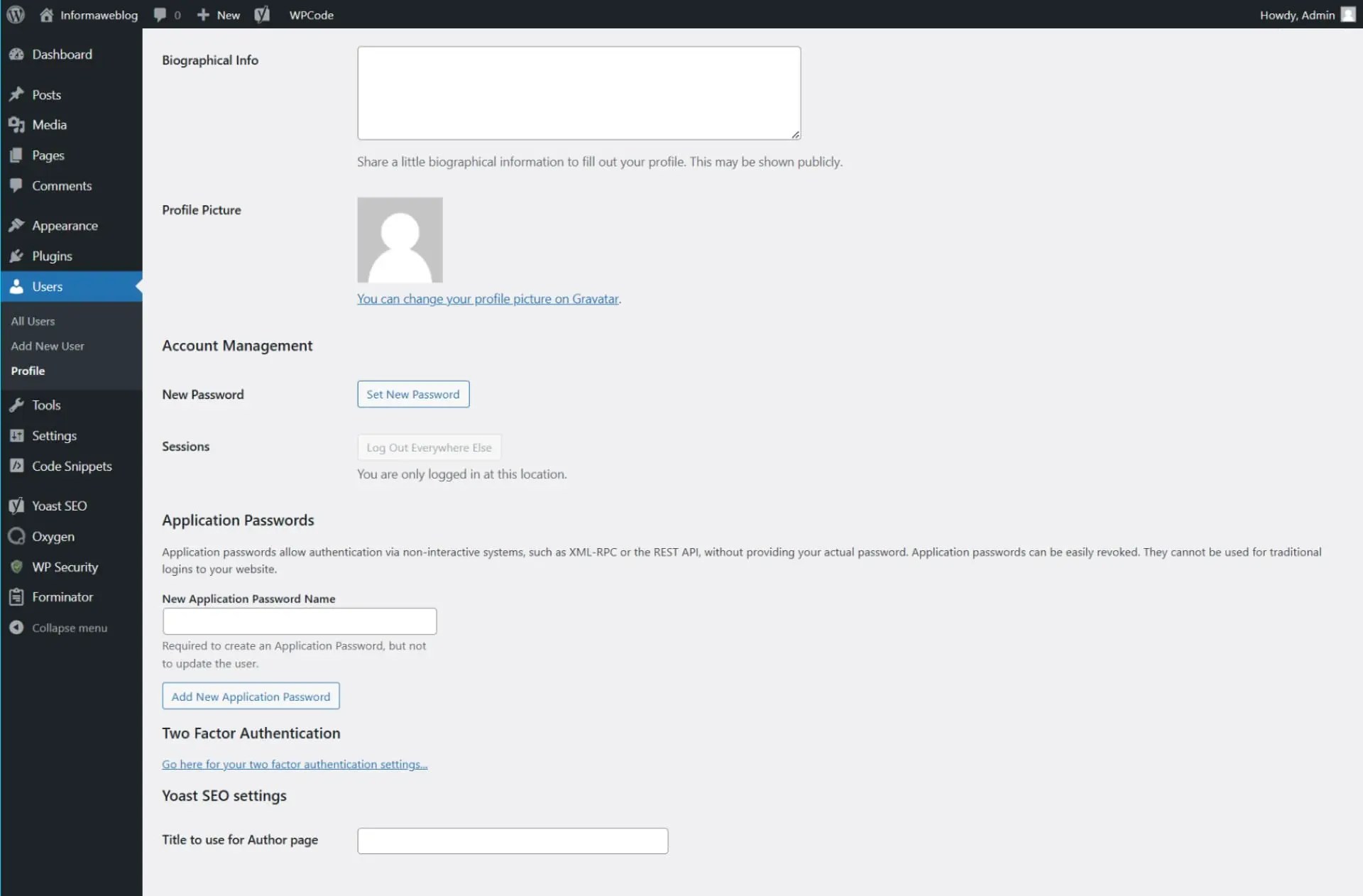Open the Media library menu
The width and height of the screenshot is (1363, 896).
tap(49, 125)
